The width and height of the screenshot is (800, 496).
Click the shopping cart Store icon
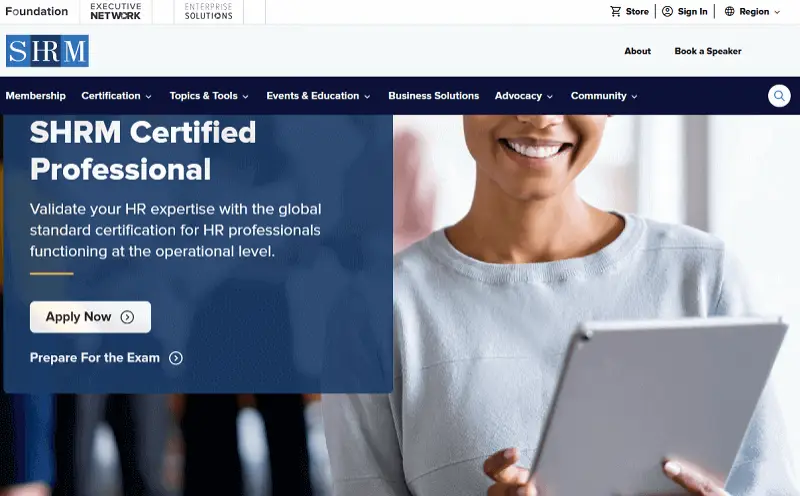point(616,12)
